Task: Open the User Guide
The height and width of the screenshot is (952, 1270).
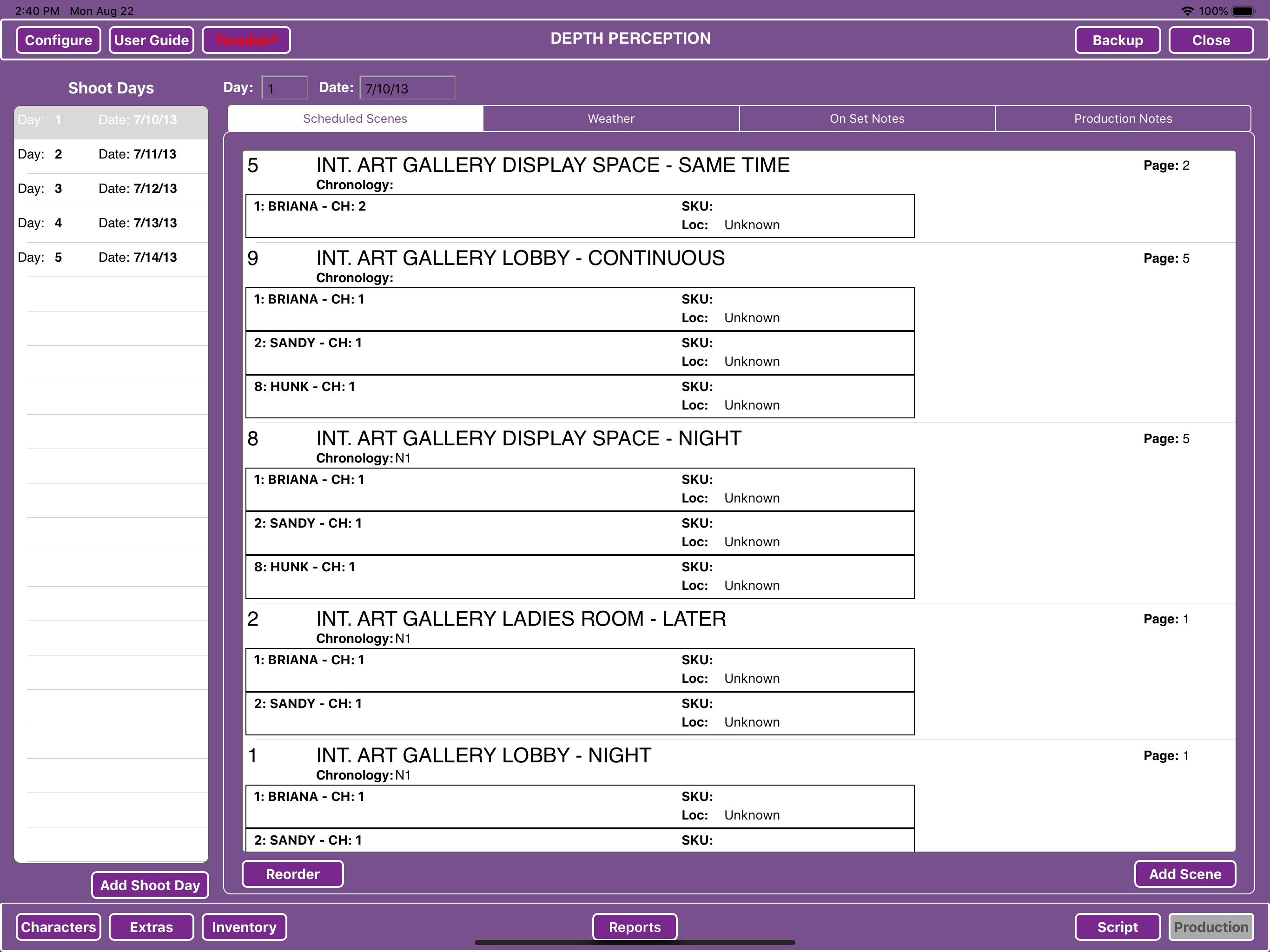Action: pos(151,40)
